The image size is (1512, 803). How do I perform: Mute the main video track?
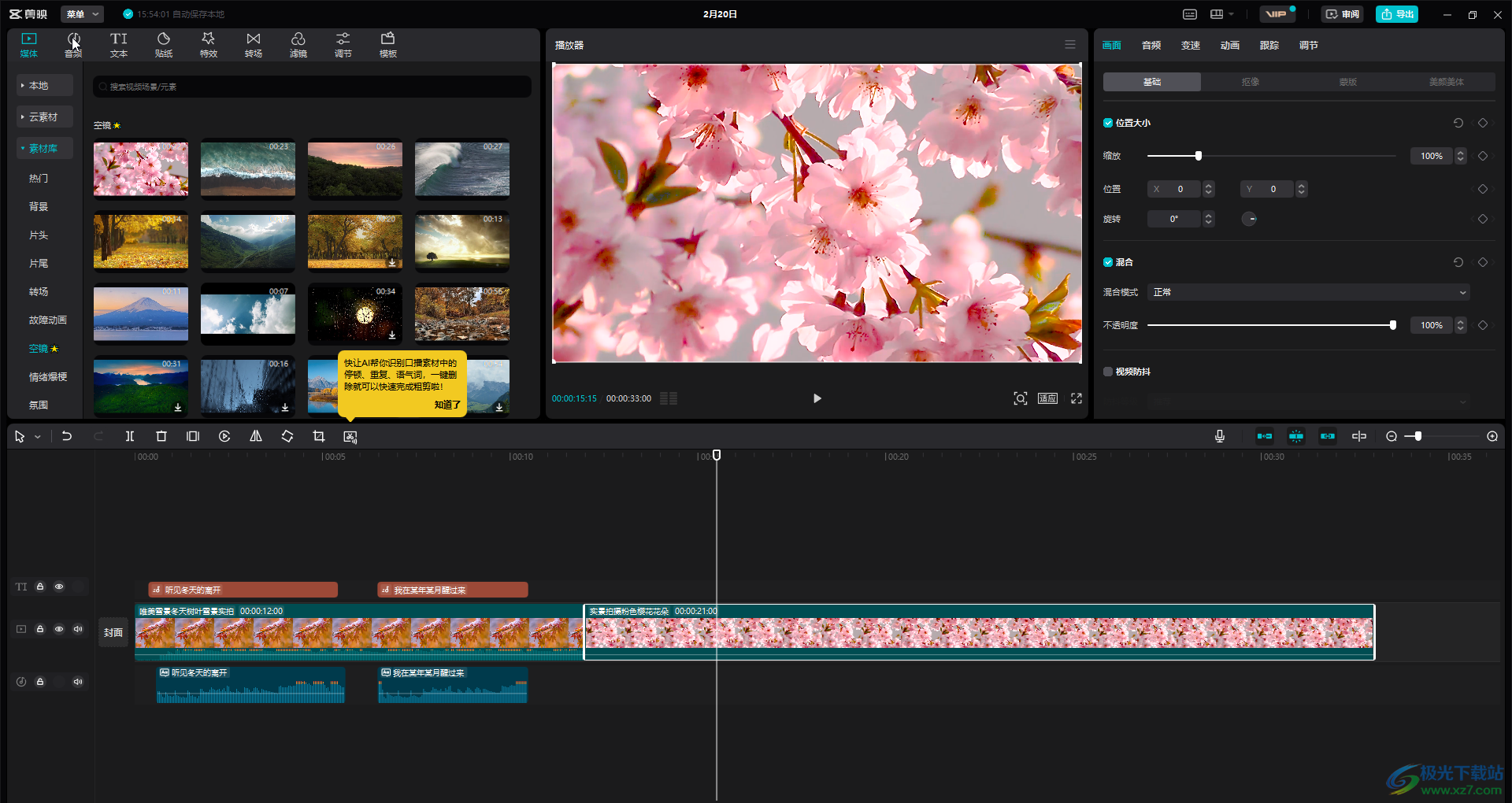78,629
